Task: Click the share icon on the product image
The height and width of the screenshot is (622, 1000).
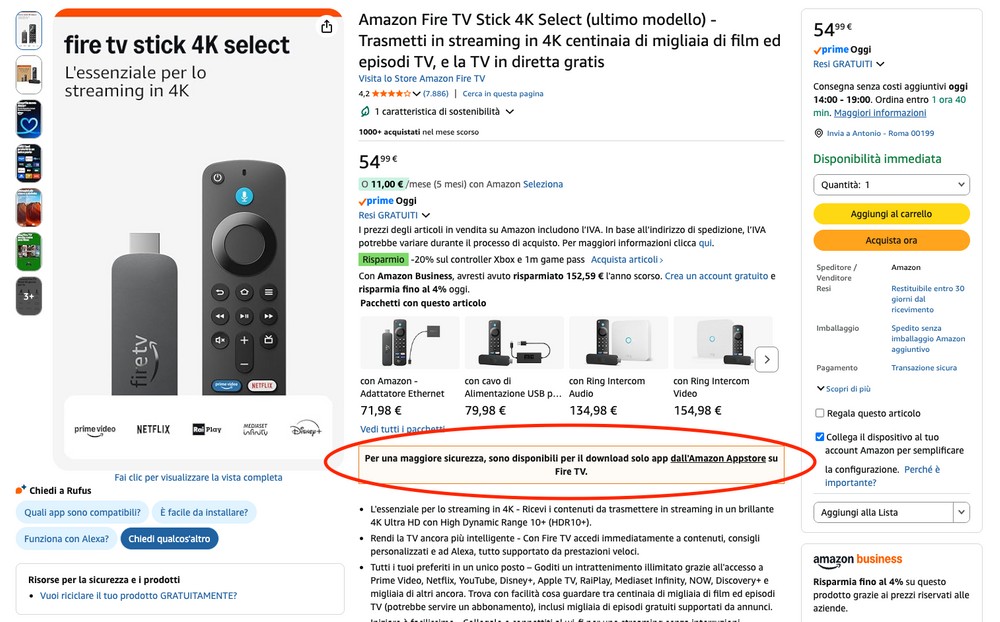Action: coord(327,27)
